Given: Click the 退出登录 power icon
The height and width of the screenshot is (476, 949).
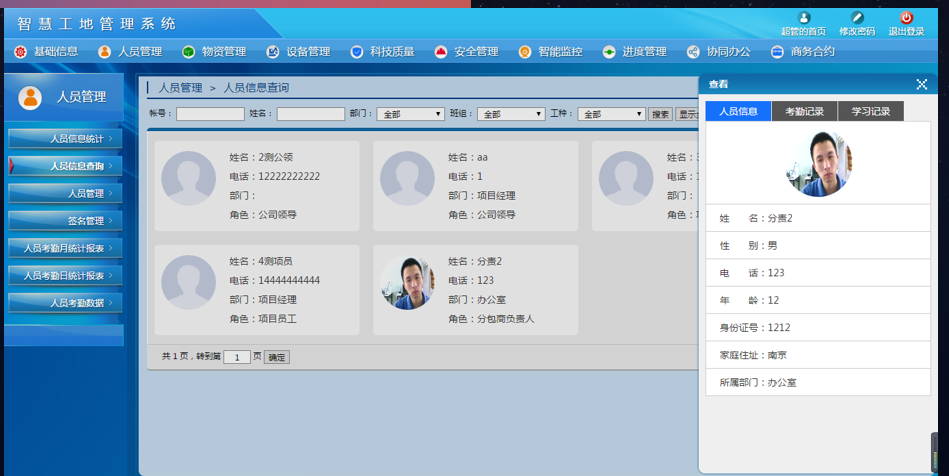Looking at the screenshot, I should pos(906,18).
